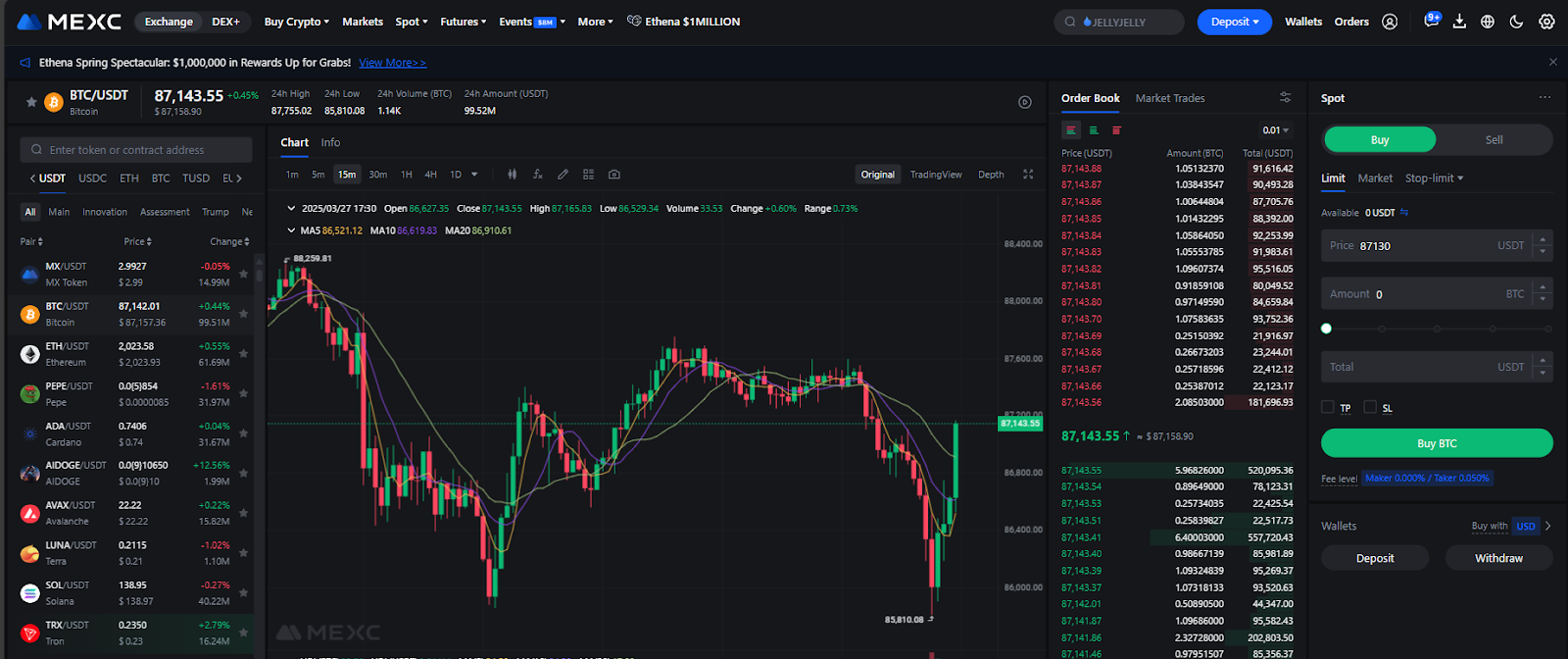Open the Buy Crypto dropdown

click(x=296, y=22)
